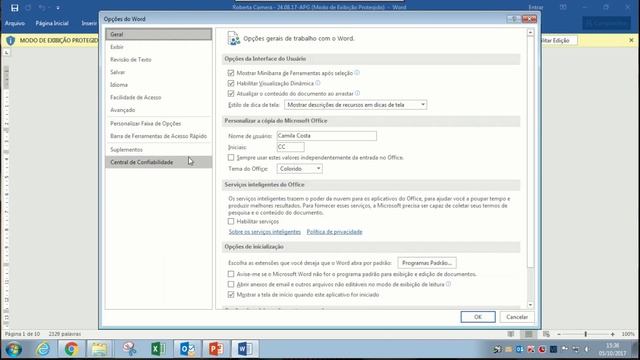This screenshot has height=360, width=640.
Task: Click the info icon beside Habilitar Visualização Dinâmica
Action: click(x=318, y=83)
